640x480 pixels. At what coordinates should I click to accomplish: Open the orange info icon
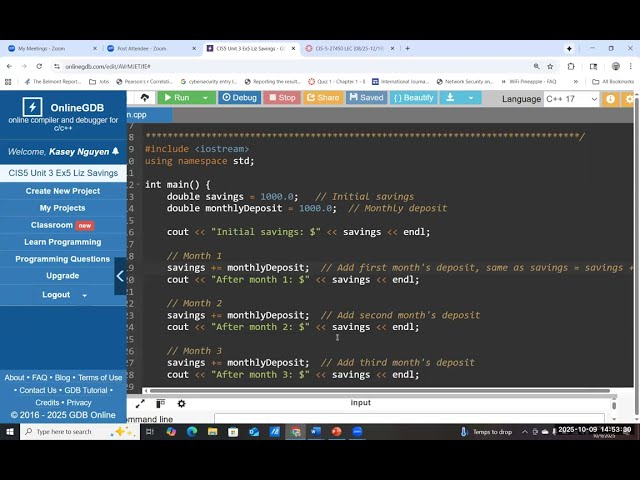(610, 99)
